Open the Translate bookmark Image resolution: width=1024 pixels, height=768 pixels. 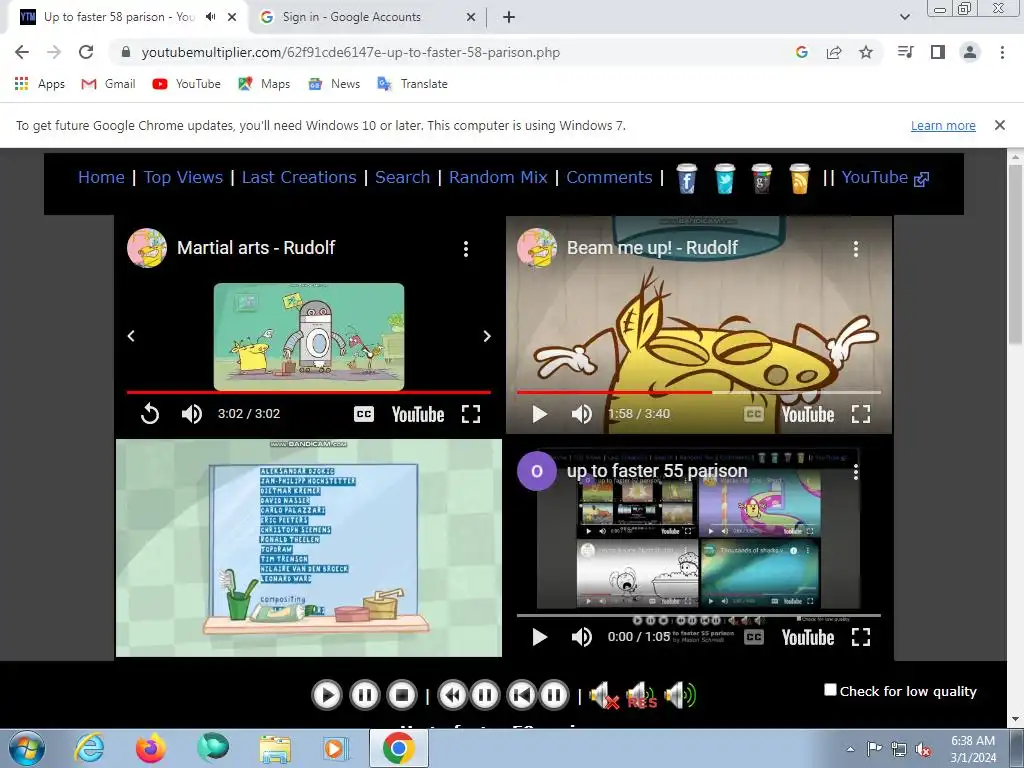pyautogui.click(x=413, y=84)
